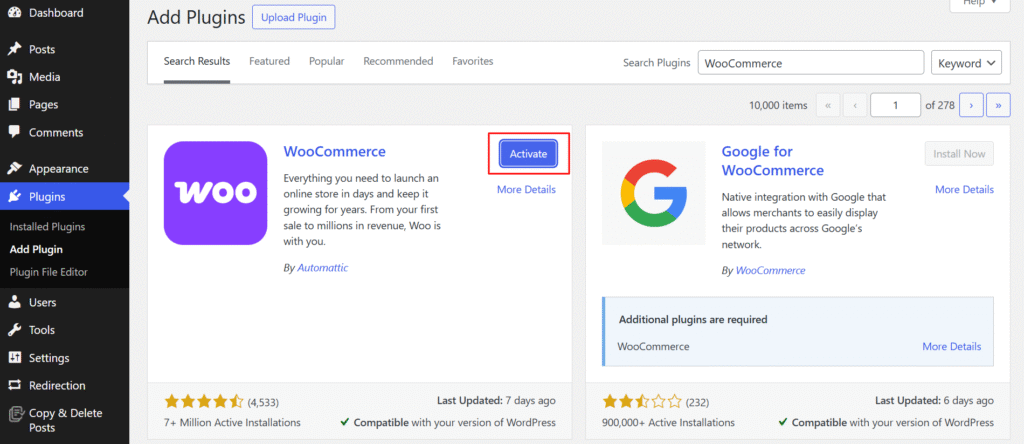The height and width of the screenshot is (444, 1024).
Task: Switch to Popular tab
Action: [327, 61]
